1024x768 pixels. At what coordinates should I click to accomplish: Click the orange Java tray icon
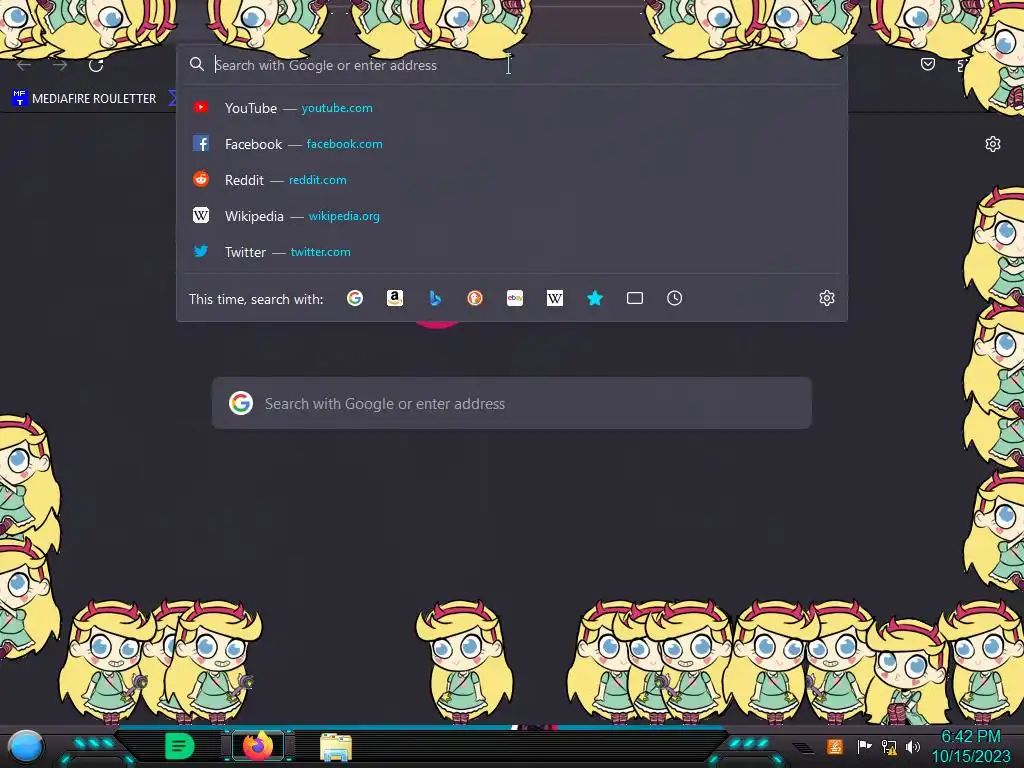coord(834,746)
